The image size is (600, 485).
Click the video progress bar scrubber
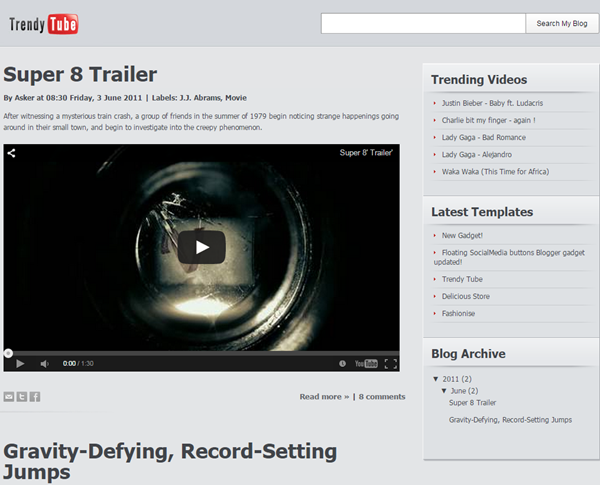click(8, 353)
